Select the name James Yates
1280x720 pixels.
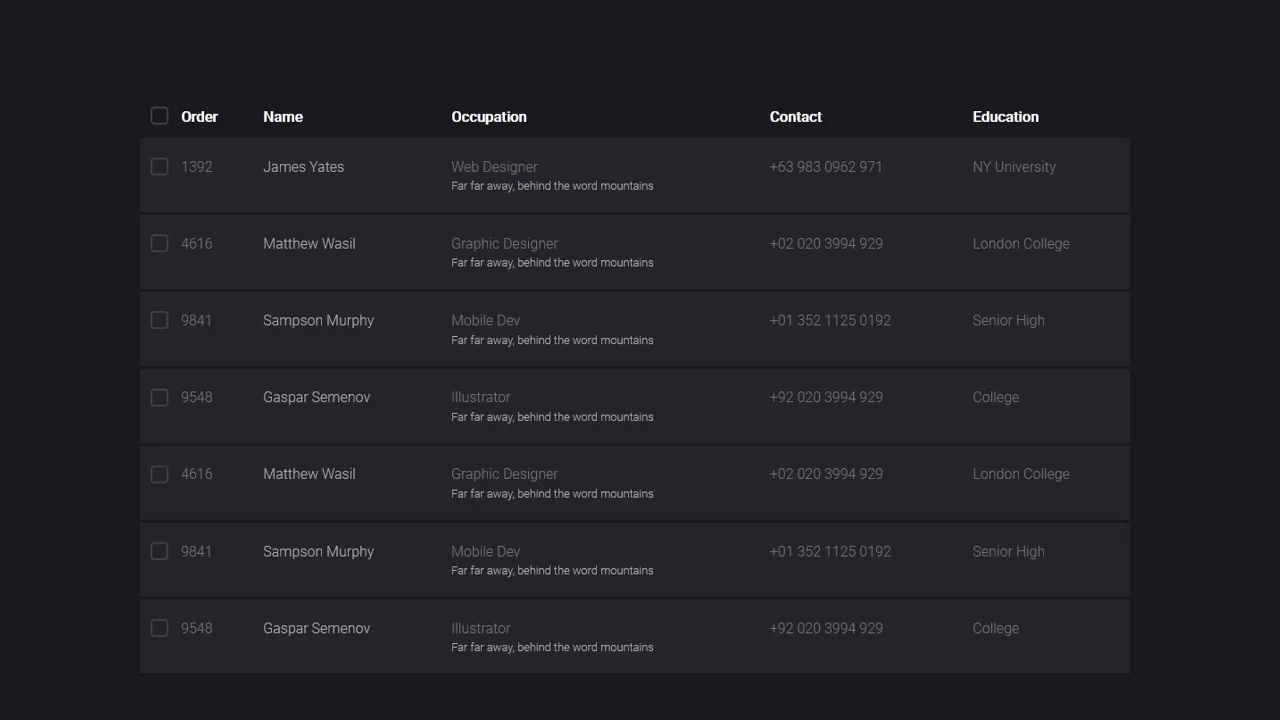304,167
